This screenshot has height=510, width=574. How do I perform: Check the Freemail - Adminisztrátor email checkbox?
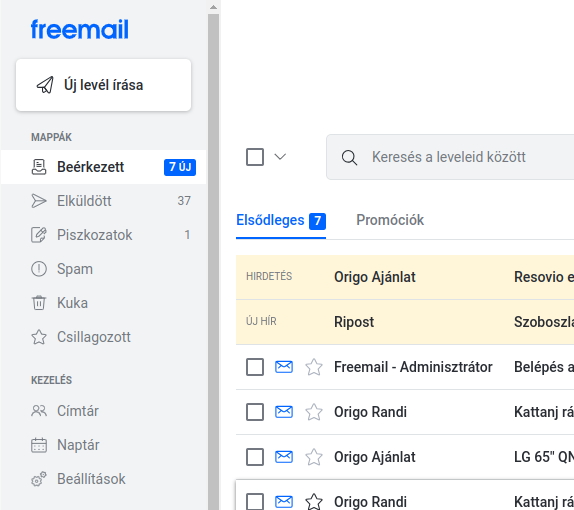255,367
